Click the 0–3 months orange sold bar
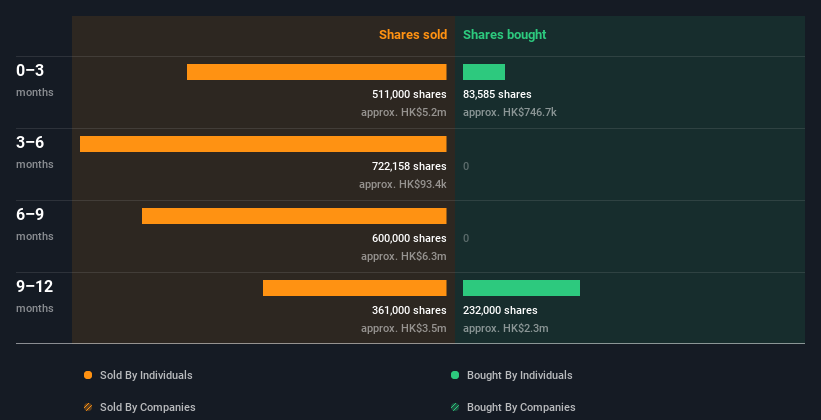 pos(317,72)
